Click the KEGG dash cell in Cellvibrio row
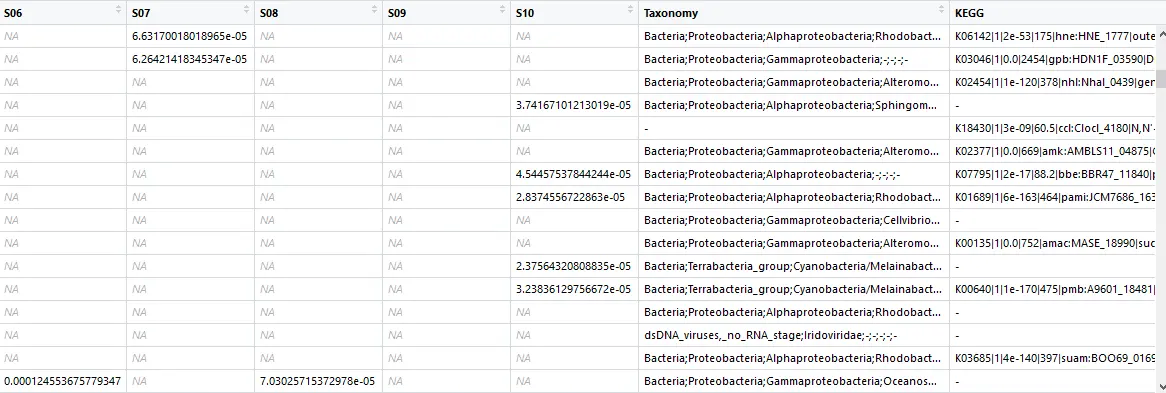1166x393 pixels. 1054,220
